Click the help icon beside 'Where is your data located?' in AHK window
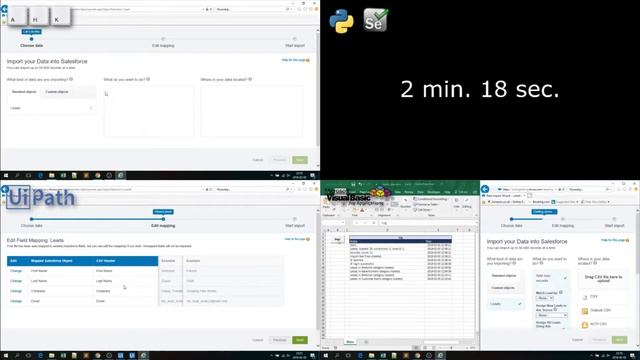This screenshot has width=640, height=360. pyautogui.click(x=250, y=79)
